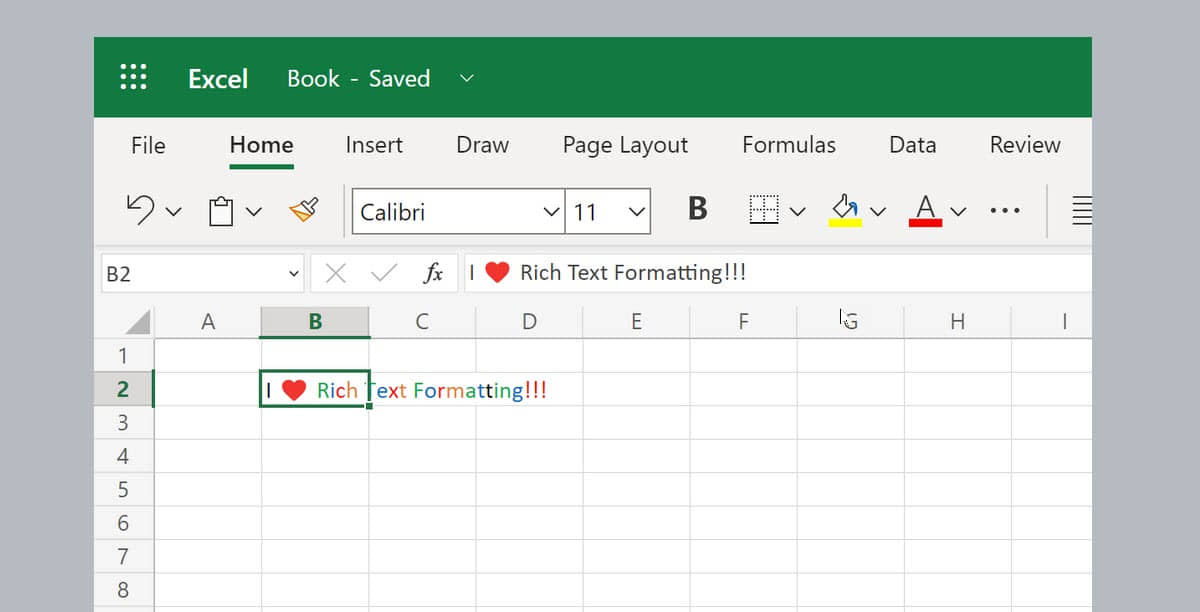Go to the Data tab

pos(912,145)
